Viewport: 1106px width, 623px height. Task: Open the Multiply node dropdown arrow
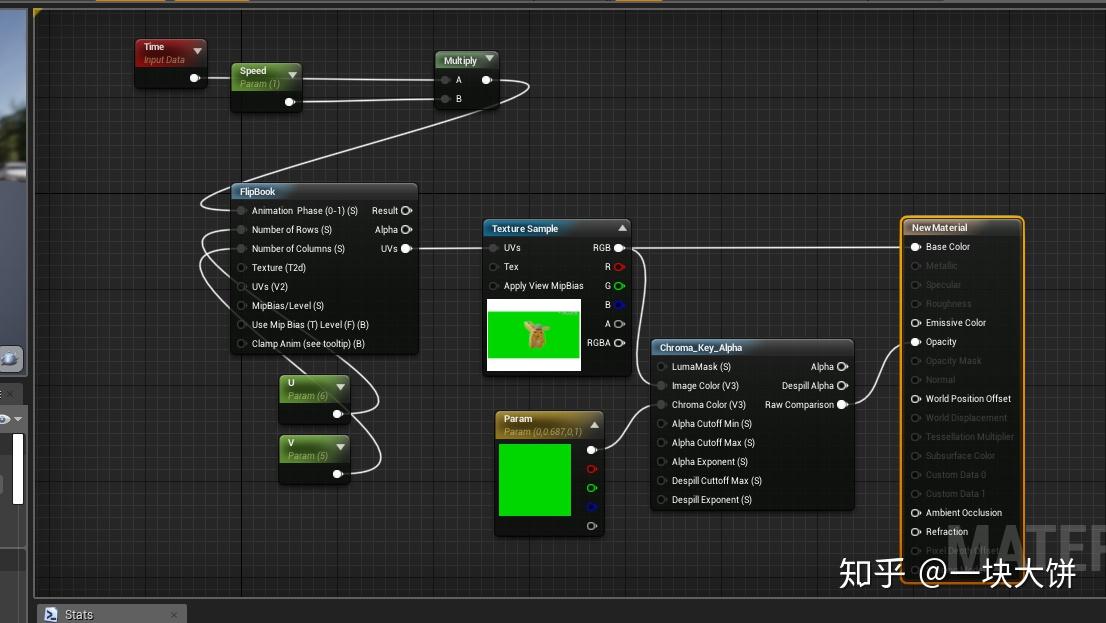click(489, 57)
